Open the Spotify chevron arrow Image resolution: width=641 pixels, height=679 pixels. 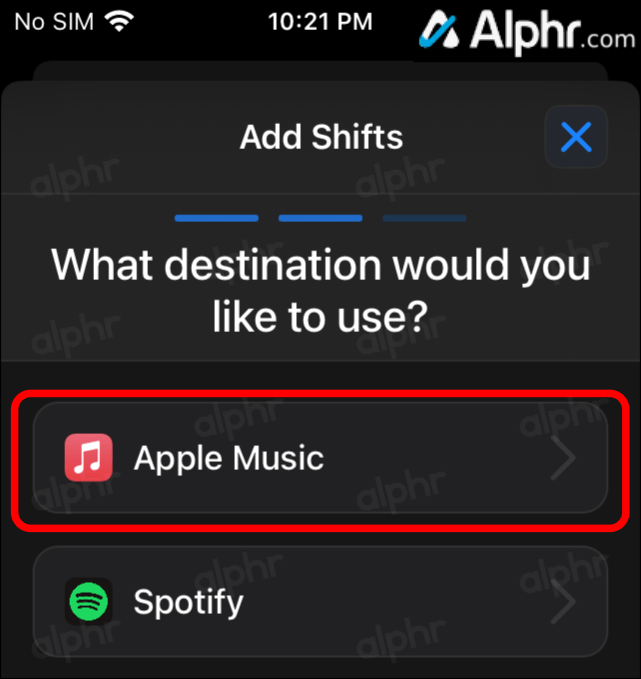pos(563,601)
